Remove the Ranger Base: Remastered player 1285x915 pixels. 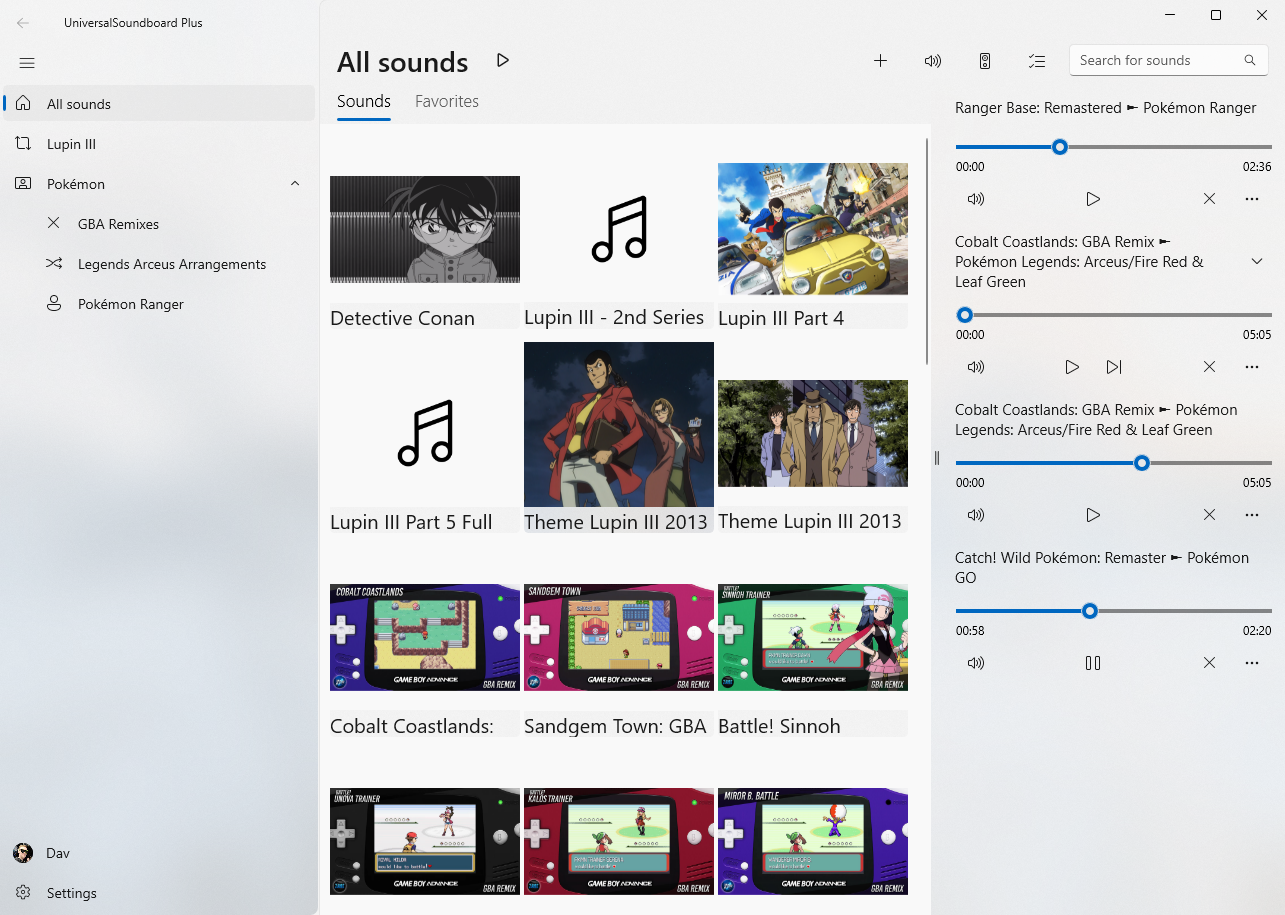click(x=1209, y=199)
